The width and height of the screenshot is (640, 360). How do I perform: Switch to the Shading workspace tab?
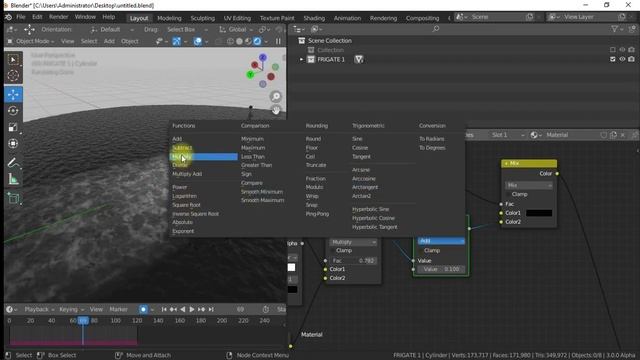pos(314,18)
